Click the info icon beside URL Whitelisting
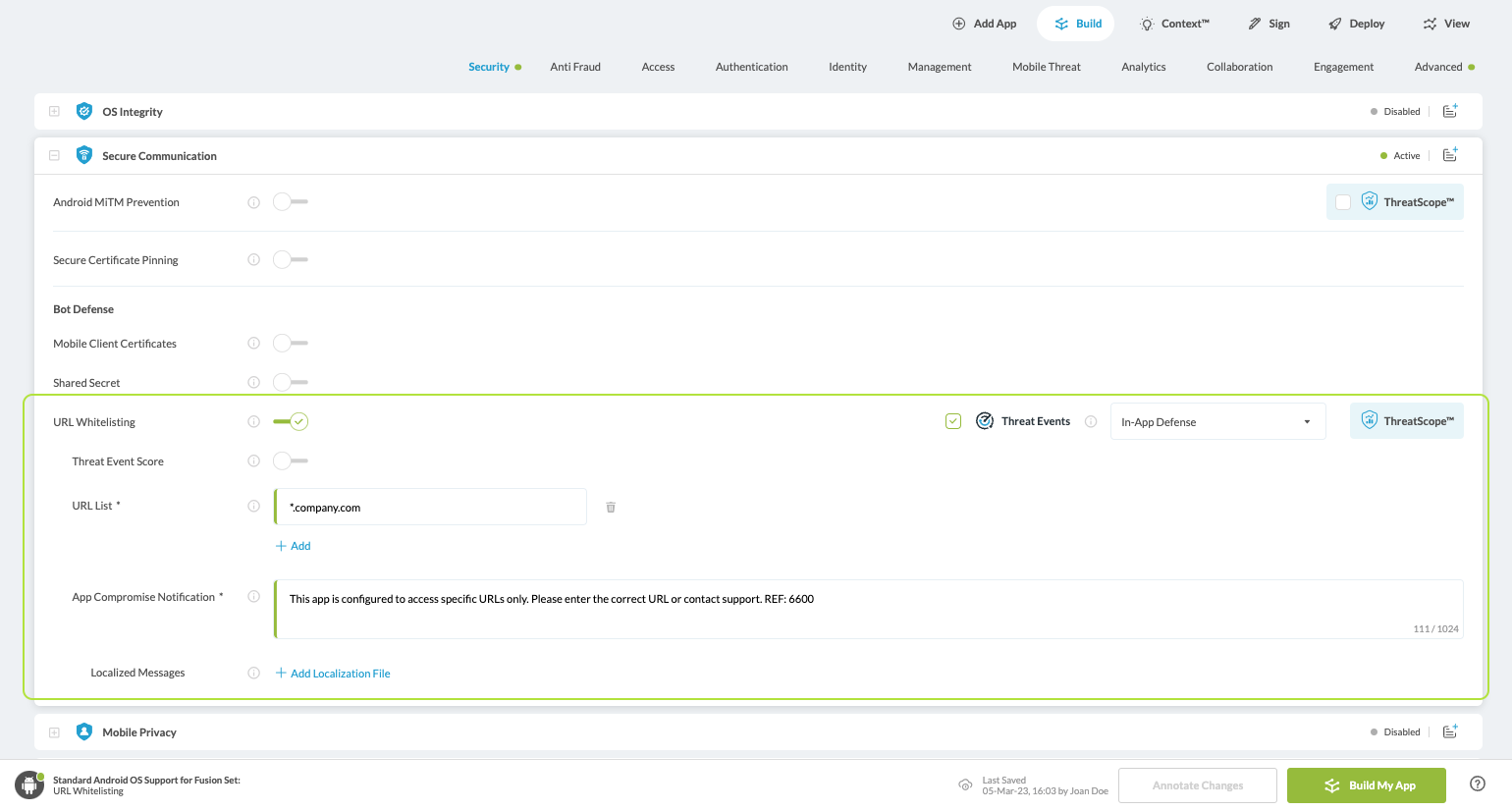This screenshot has width=1512, height=811. pos(253,422)
